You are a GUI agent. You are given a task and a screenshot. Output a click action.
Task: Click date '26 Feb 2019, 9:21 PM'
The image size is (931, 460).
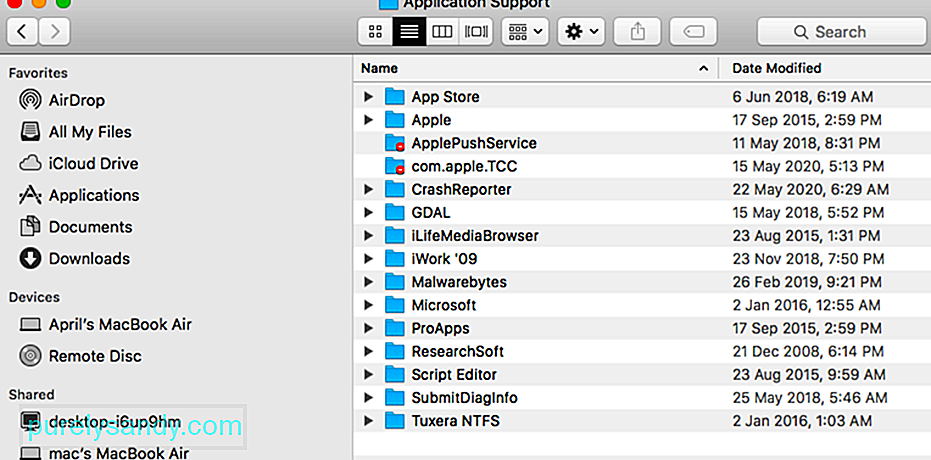pyautogui.click(x=807, y=282)
